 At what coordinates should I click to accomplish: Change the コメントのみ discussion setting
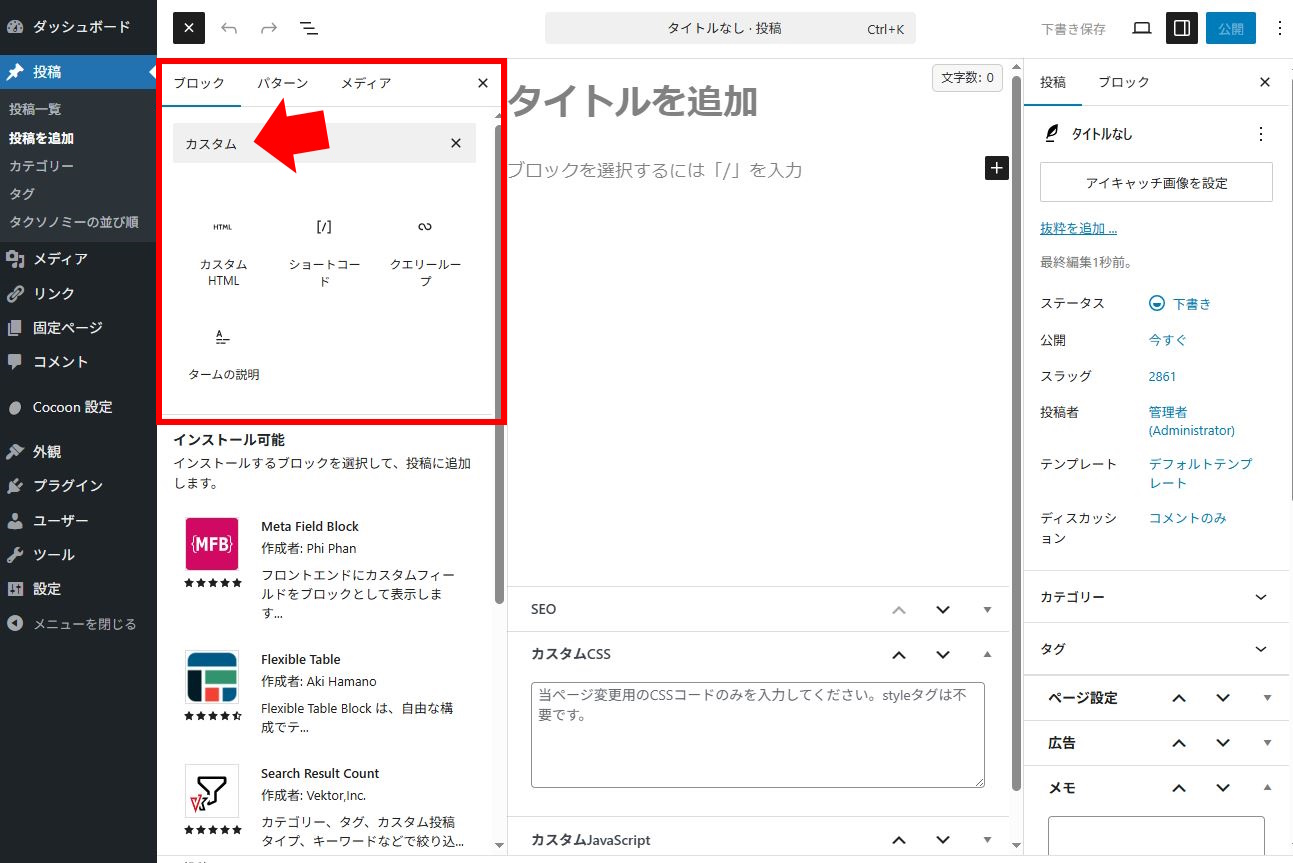click(1187, 518)
